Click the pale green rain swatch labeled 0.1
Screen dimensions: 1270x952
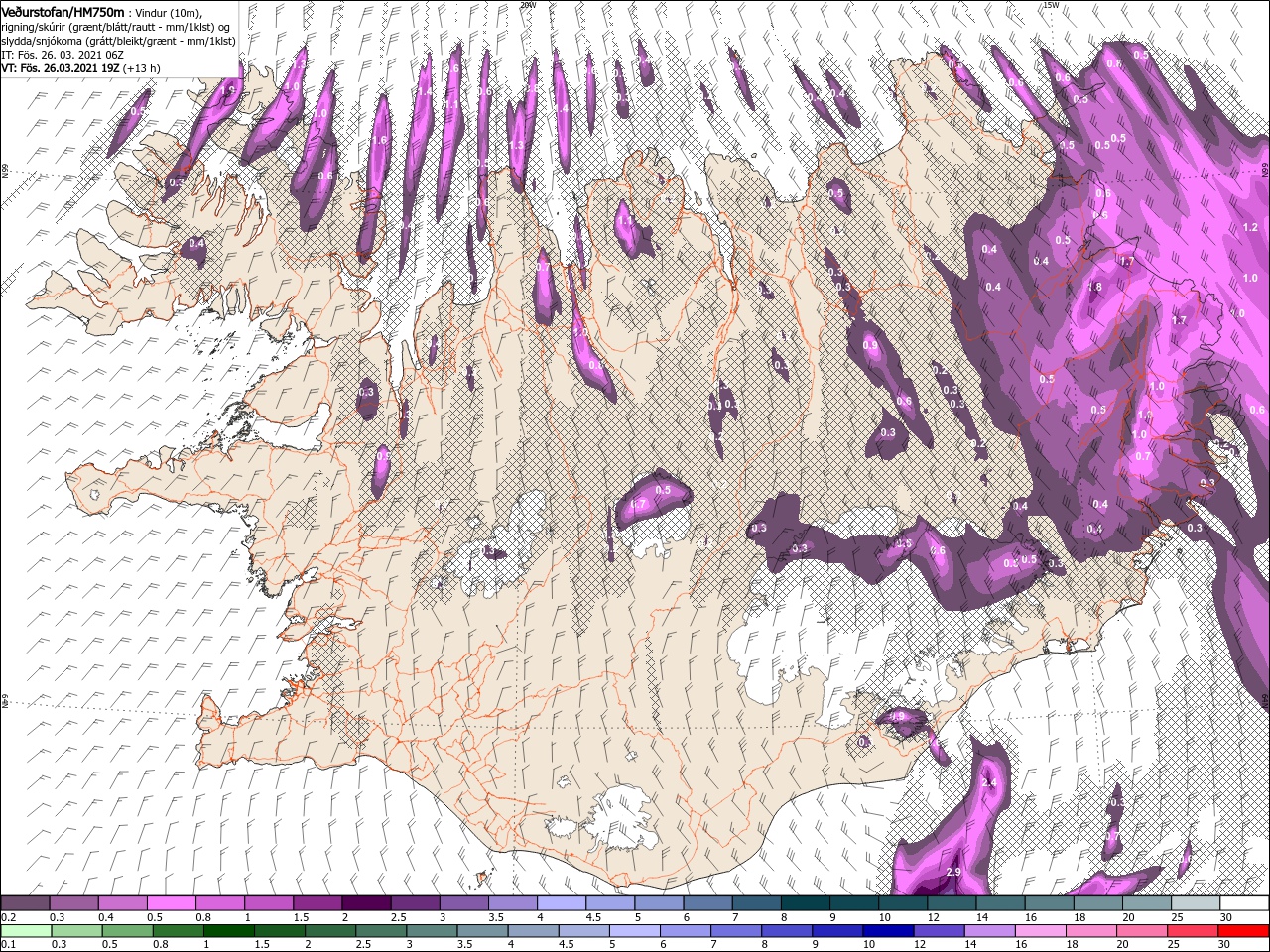(25, 930)
